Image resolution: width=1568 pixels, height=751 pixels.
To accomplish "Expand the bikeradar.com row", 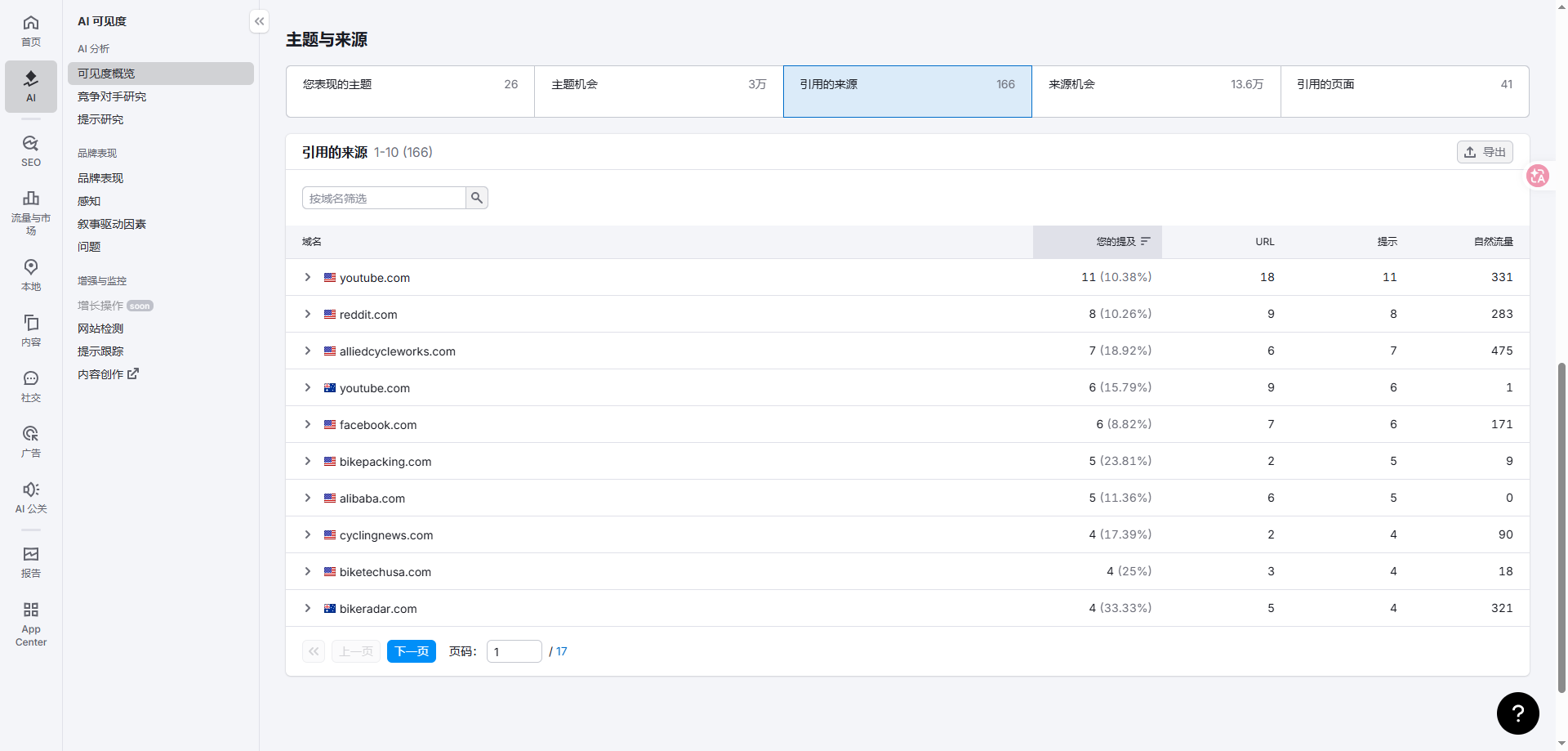I will point(308,608).
